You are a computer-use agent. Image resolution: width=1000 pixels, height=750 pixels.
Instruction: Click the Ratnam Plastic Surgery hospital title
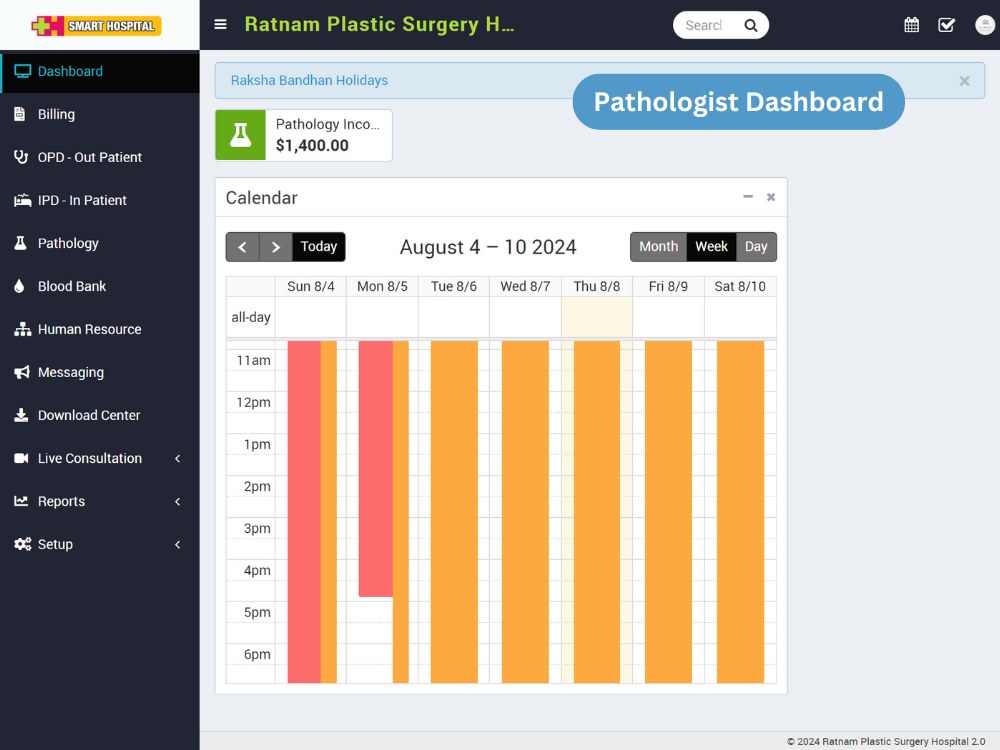[379, 24]
